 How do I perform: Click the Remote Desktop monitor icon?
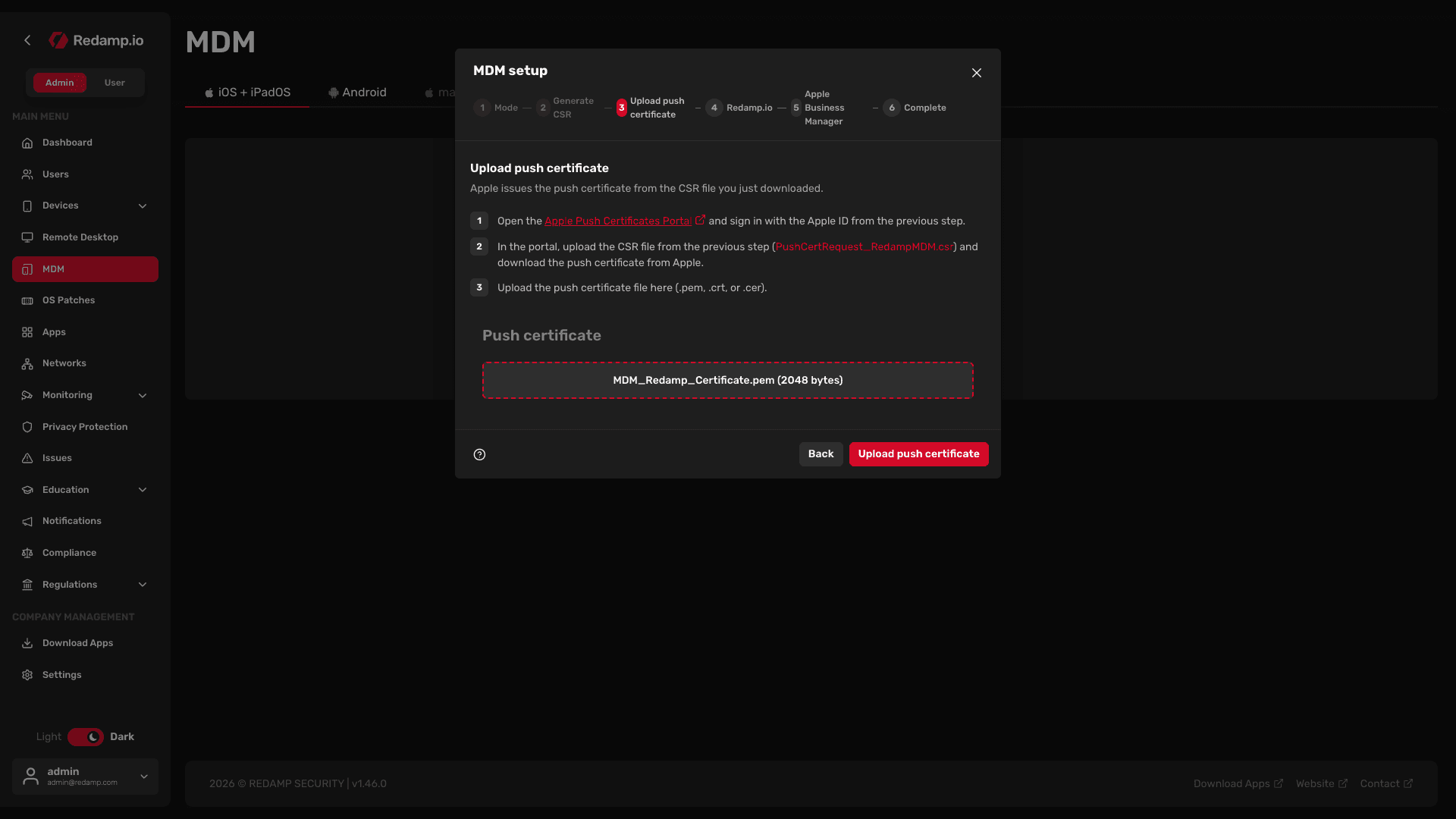pyautogui.click(x=27, y=237)
